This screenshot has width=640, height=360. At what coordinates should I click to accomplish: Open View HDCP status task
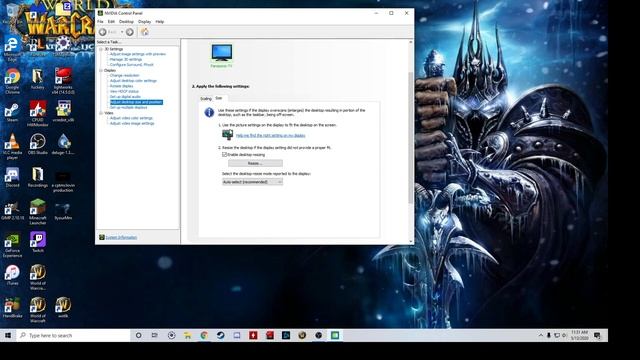(124, 91)
